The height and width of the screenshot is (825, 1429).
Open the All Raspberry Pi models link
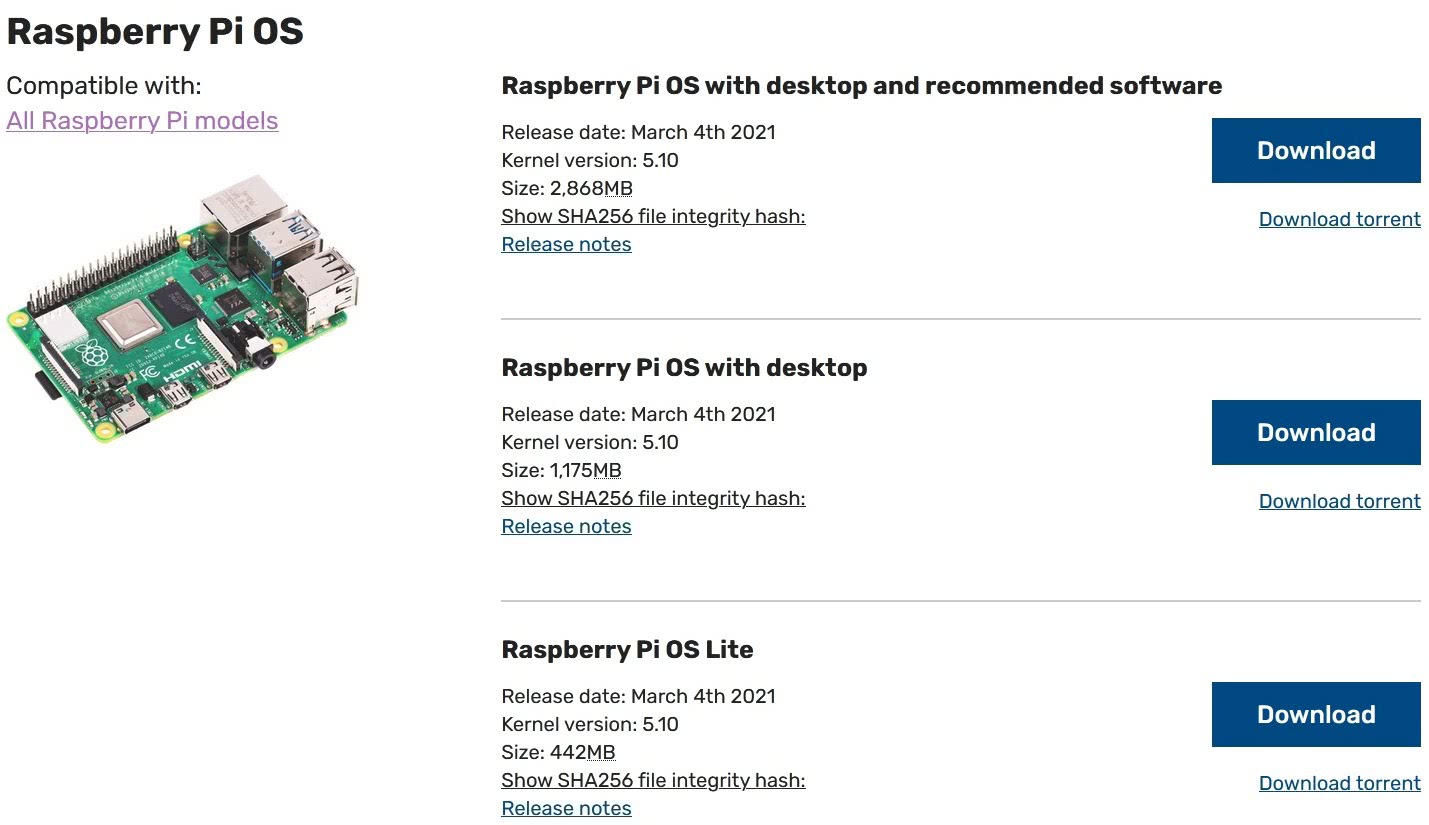point(142,121)
